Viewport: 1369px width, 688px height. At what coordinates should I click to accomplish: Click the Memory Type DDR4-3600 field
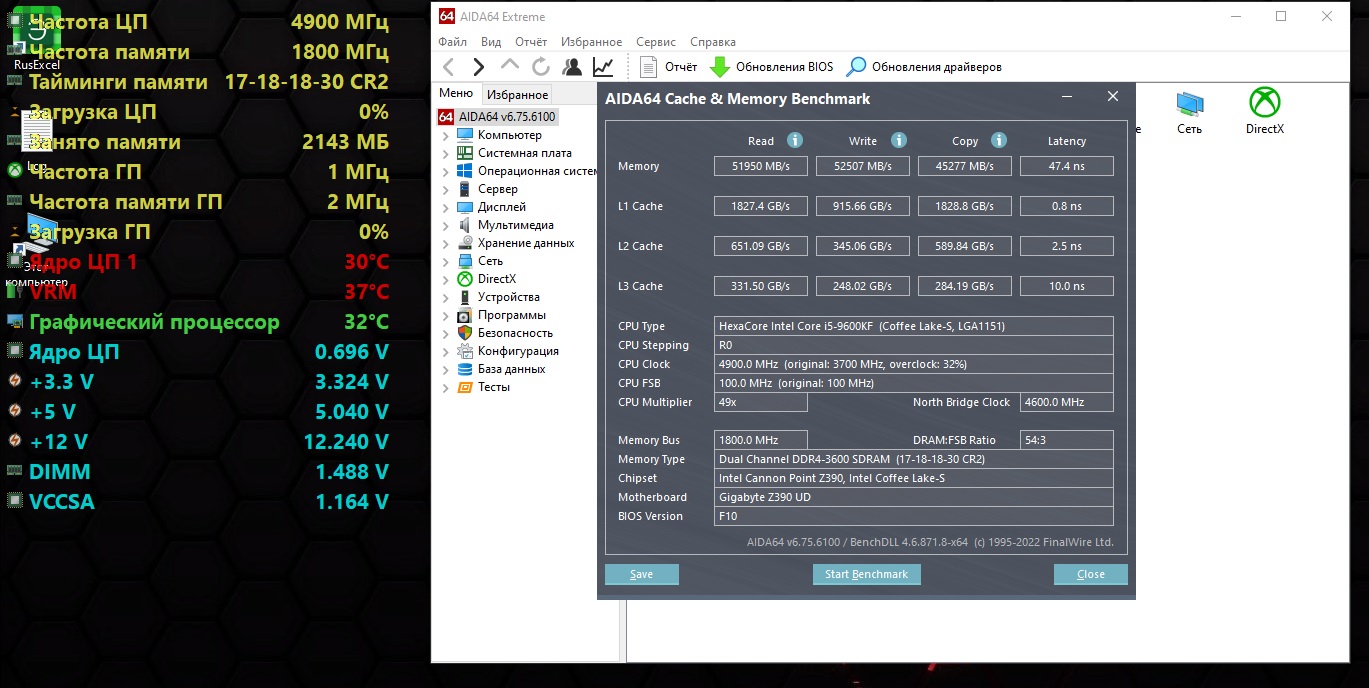pyautogui.click(x=914, y=459)
